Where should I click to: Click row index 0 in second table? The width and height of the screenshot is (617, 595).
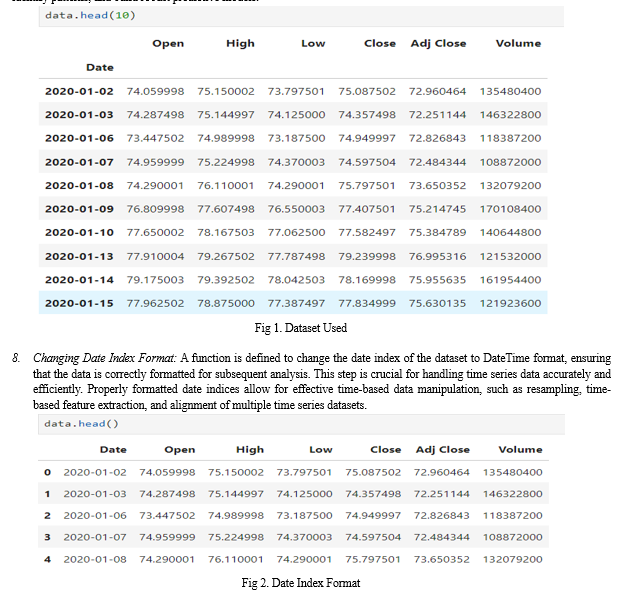click(x=48, y=472)
